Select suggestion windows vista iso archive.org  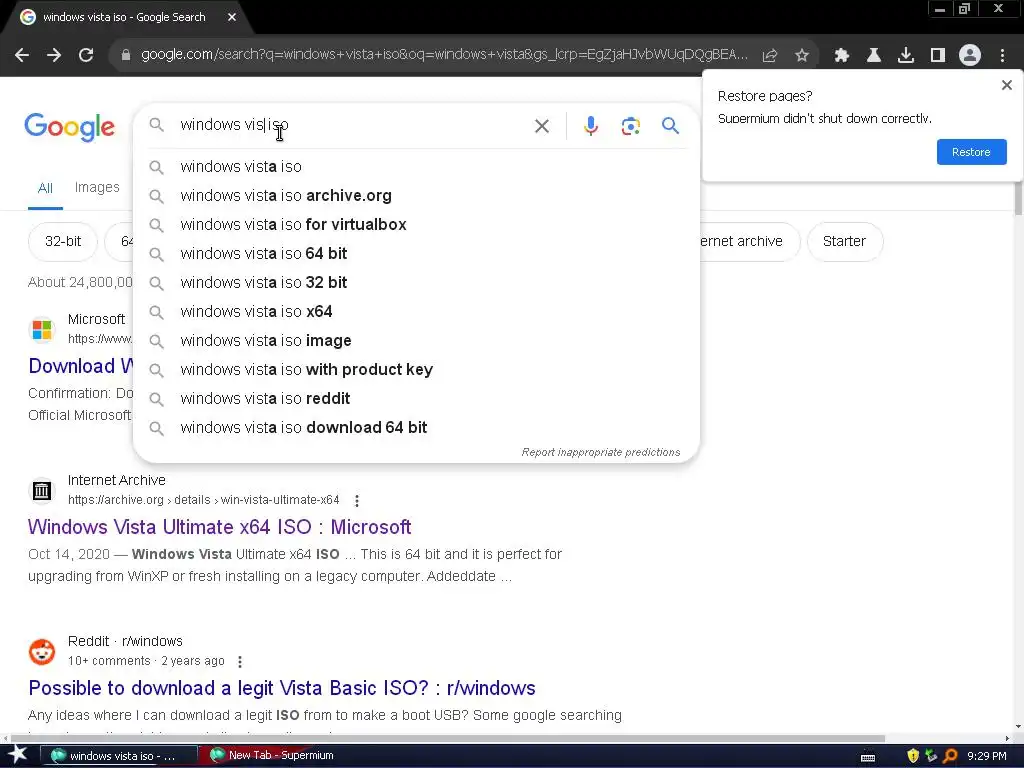[416, 195]
